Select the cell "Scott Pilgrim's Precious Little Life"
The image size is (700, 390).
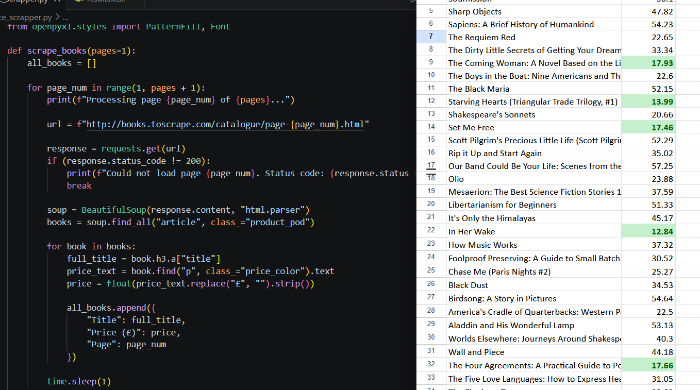click(533, 140)
